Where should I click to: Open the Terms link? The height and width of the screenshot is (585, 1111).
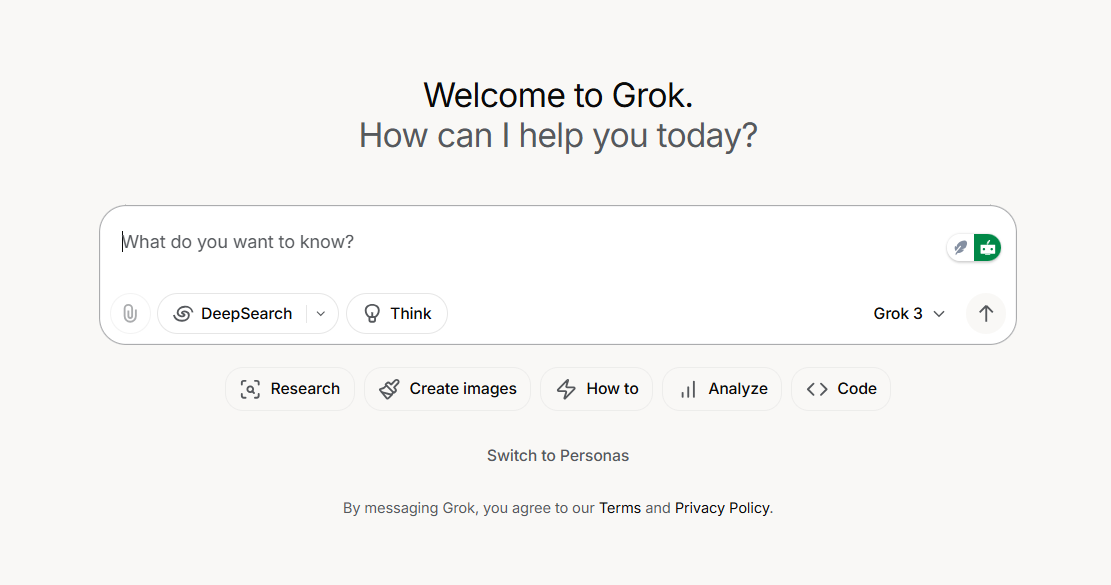[620, 507]
